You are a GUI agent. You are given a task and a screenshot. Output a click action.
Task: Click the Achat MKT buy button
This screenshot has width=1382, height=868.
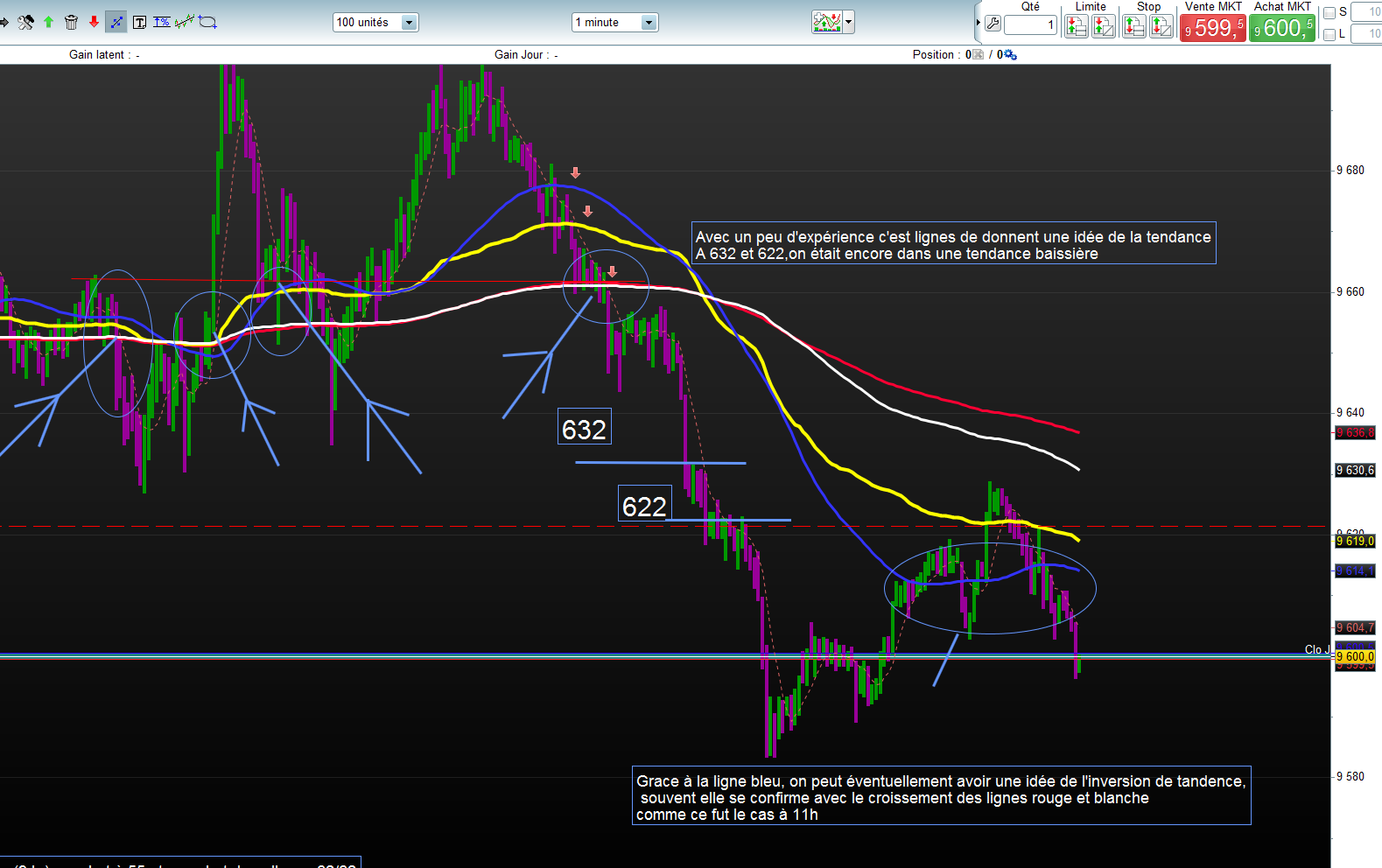point(1282,27)
